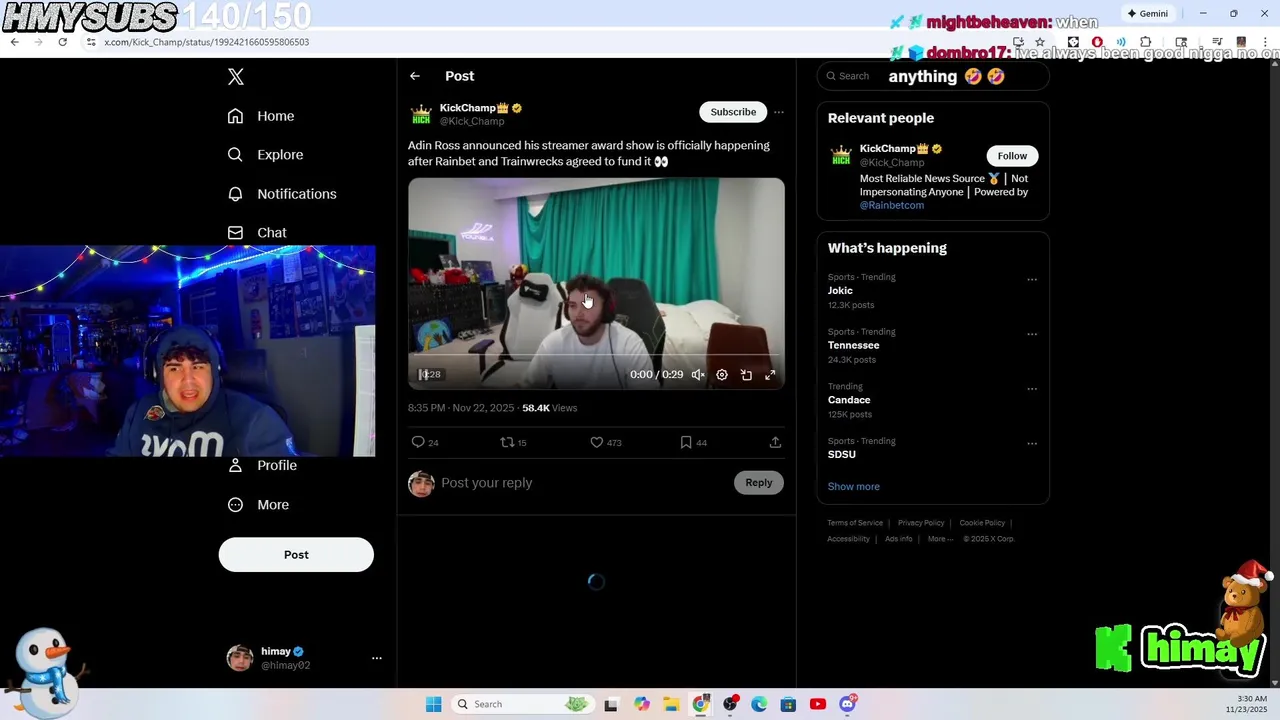The image size is (1280, 720).
Task: Open Microsoft Edge from taskbar
Action: pos(759,704)
